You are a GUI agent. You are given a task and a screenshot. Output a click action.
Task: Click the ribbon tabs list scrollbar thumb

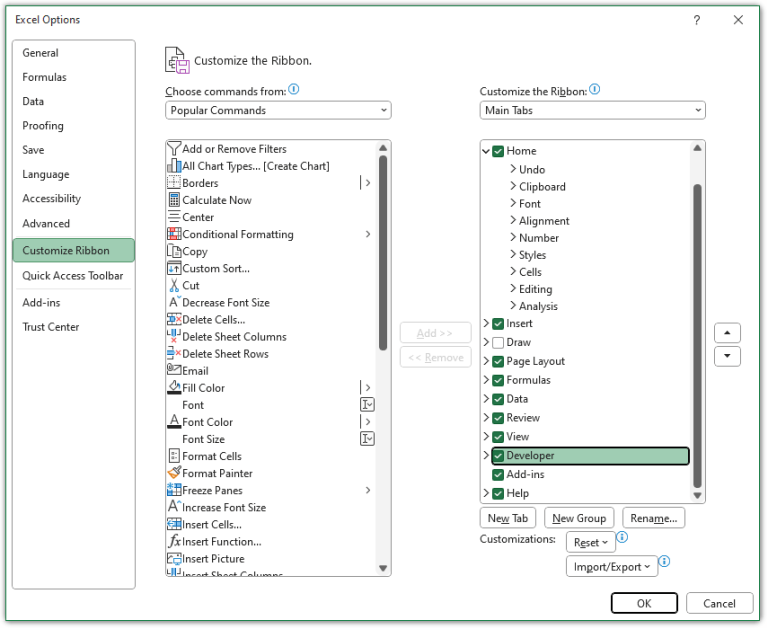(x=697, y=336)
